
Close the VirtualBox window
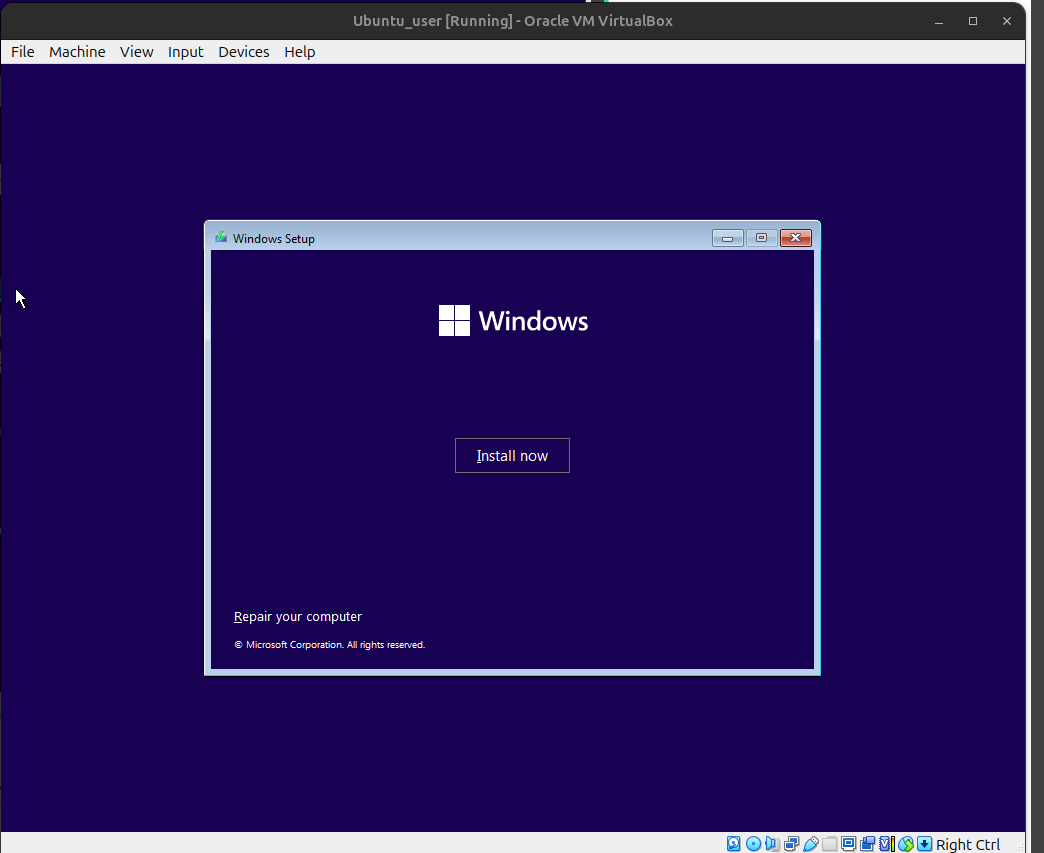point(1007,21)
